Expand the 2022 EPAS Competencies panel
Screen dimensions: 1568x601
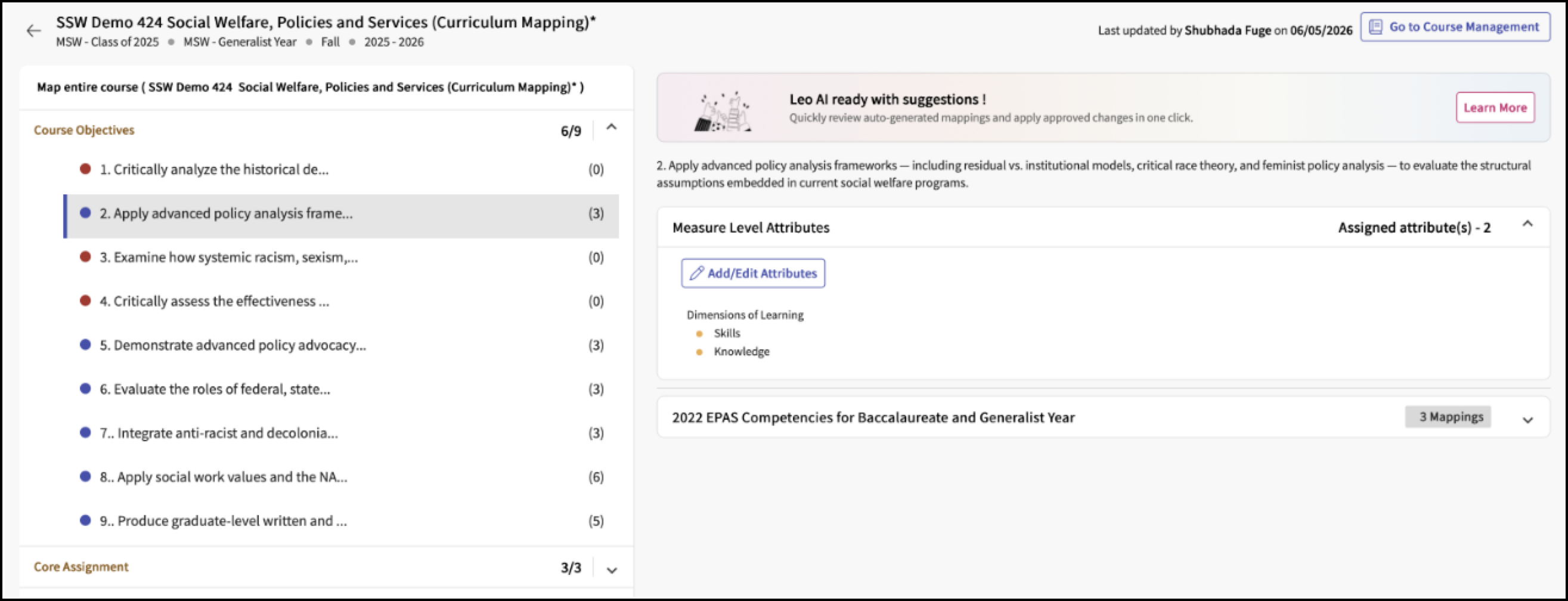click(x=1527, y=420)
